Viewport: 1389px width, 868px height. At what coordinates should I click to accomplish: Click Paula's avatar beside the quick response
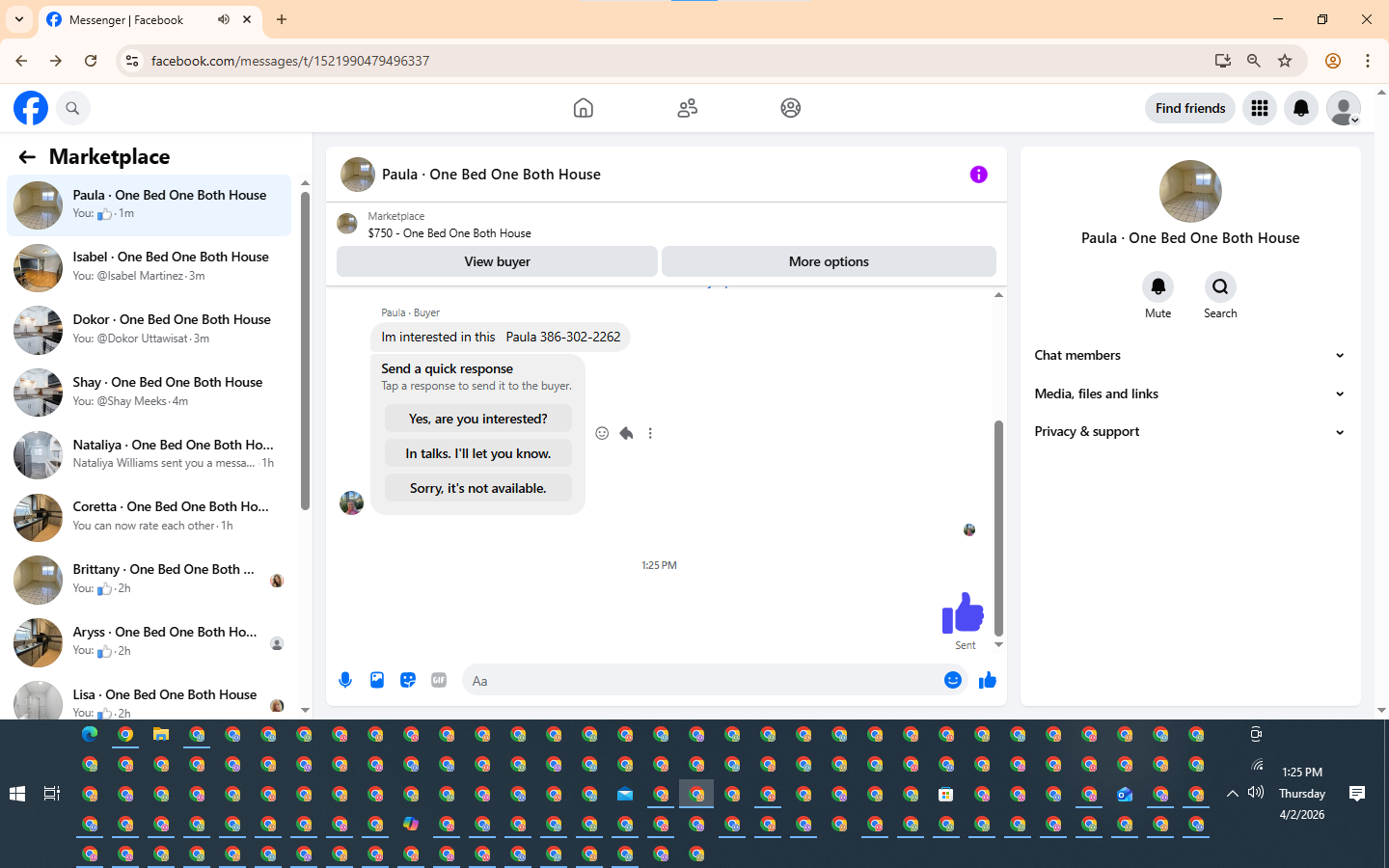351,502
